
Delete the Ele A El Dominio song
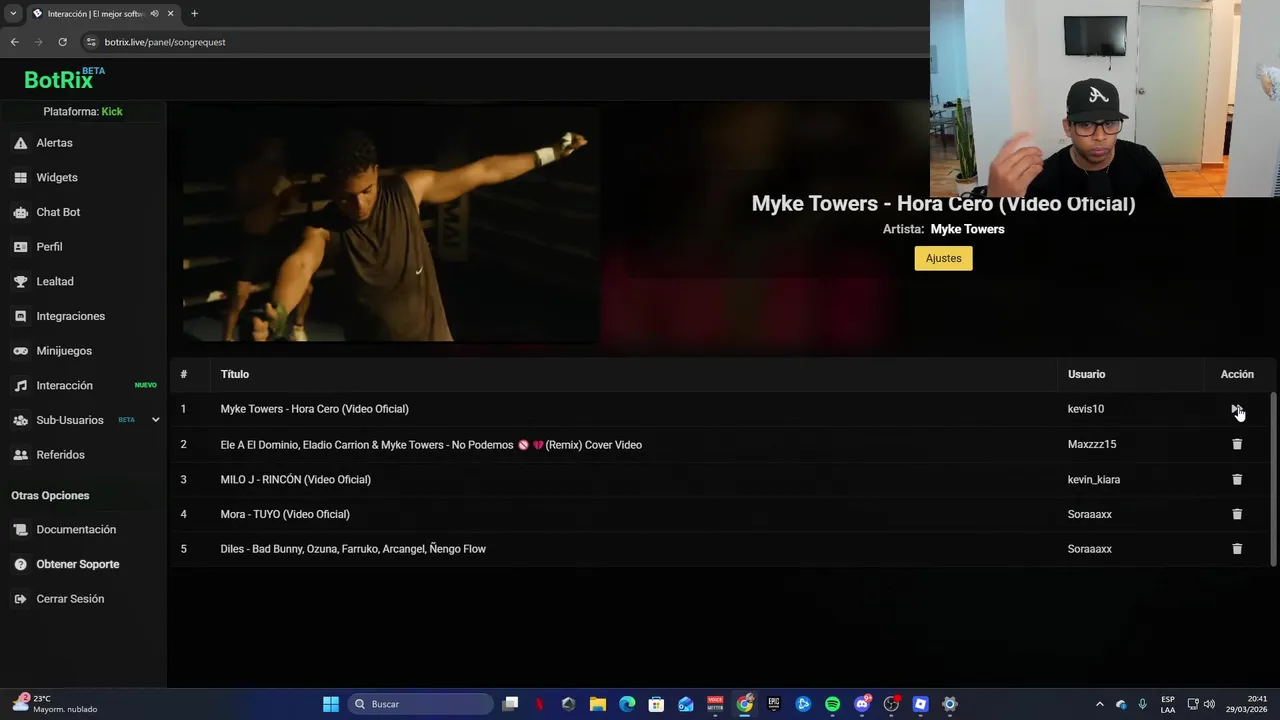click(x=1237, y=444)
